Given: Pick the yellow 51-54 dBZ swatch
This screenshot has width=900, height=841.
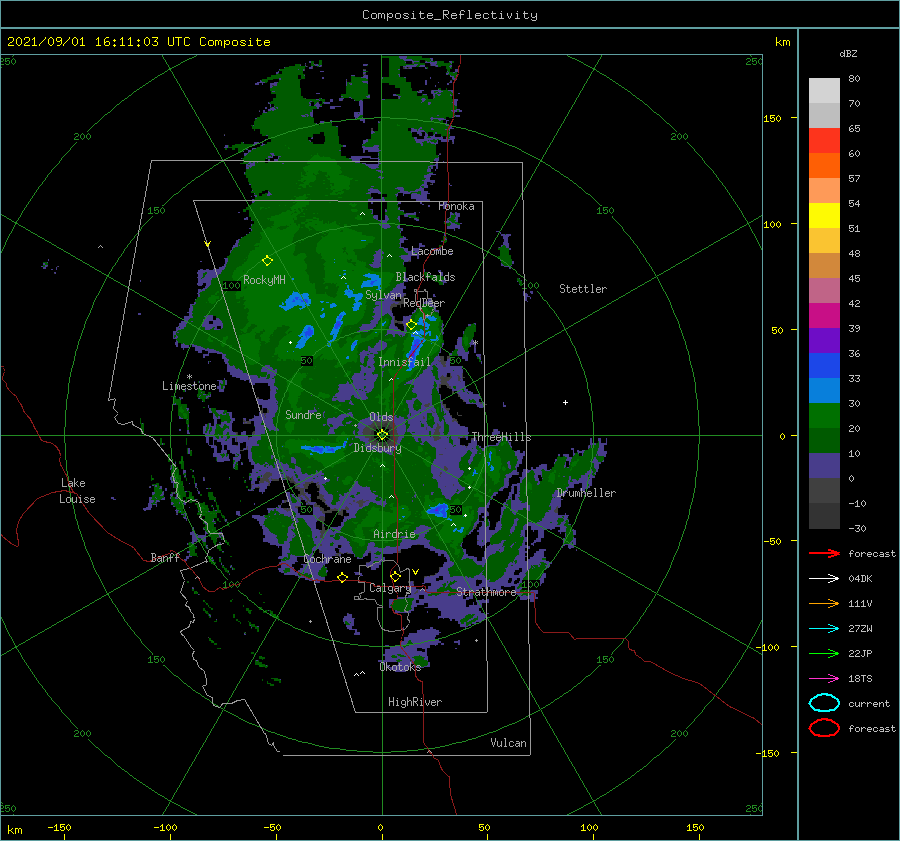Looking at the screenshot, I should pos(824,215).
